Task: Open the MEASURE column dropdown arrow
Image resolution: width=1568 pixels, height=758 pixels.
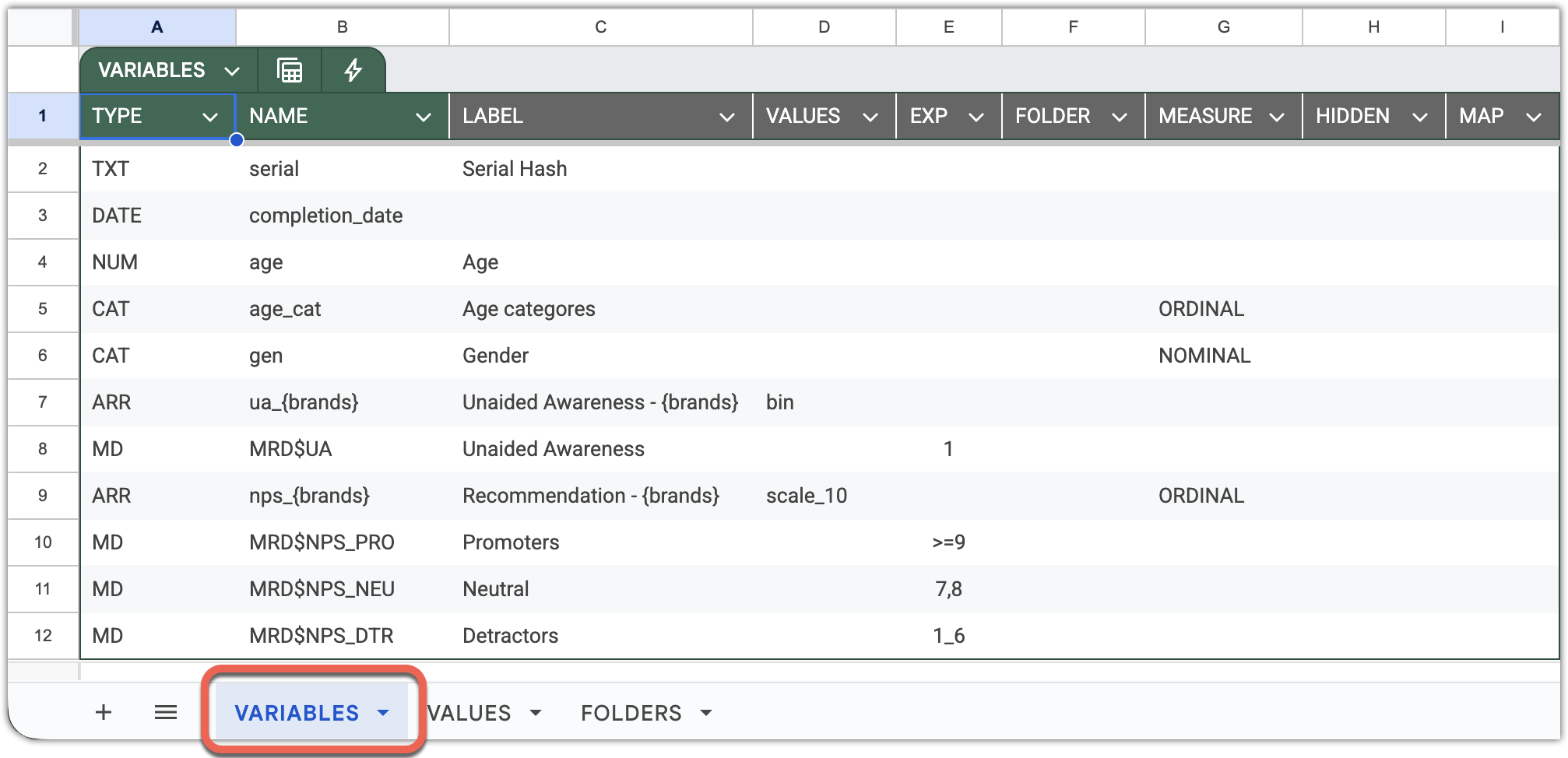Action: pos(1276,118)
